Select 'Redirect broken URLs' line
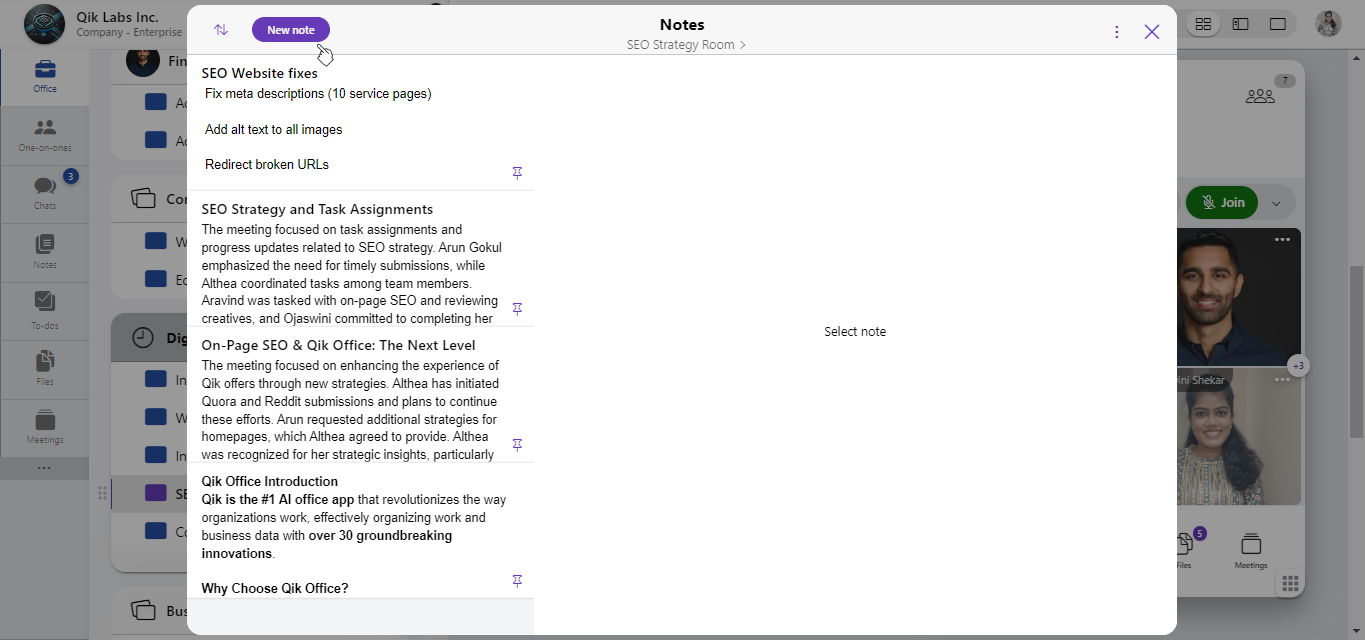1365x640 pixels. [x=267, y=165]
